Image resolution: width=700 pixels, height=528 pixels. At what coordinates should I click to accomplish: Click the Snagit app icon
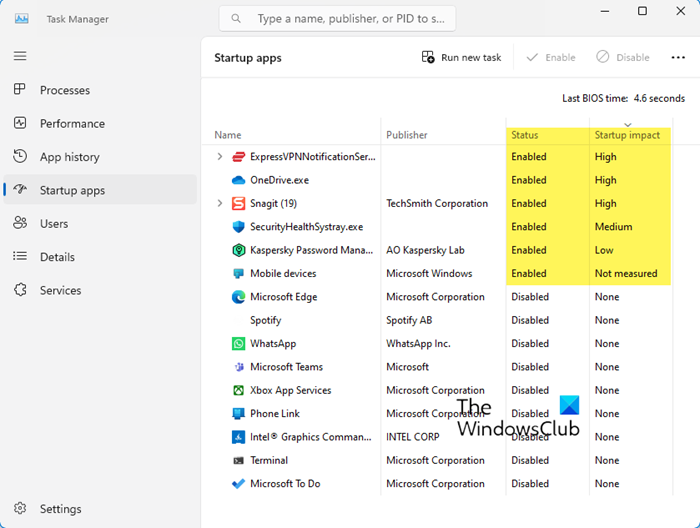(x=238, y=204)
